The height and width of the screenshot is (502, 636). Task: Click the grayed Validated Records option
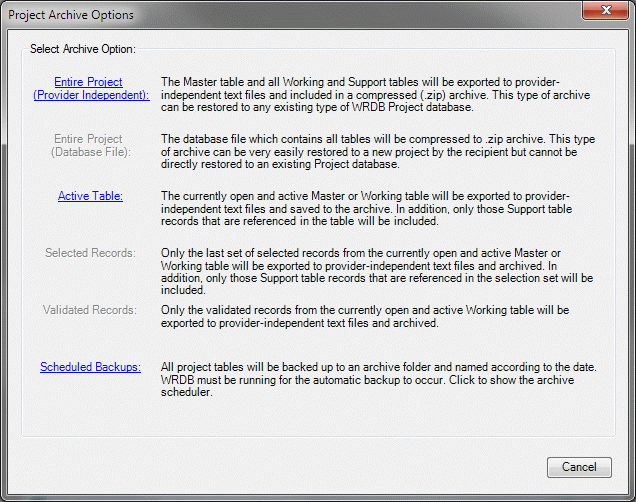(x=90, y=310)
